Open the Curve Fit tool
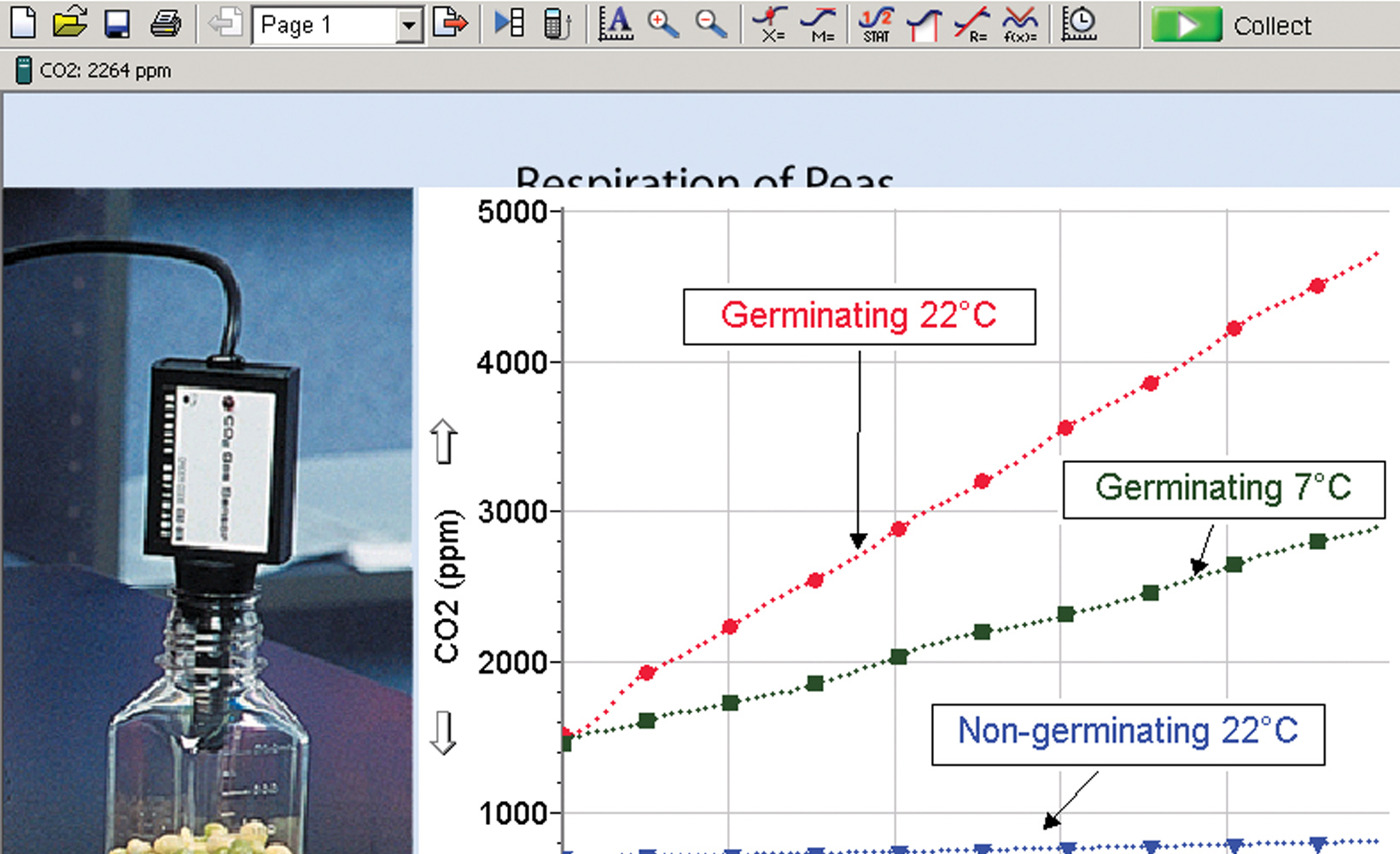This screenshot has height=854, width=1400. [1020, 23]
